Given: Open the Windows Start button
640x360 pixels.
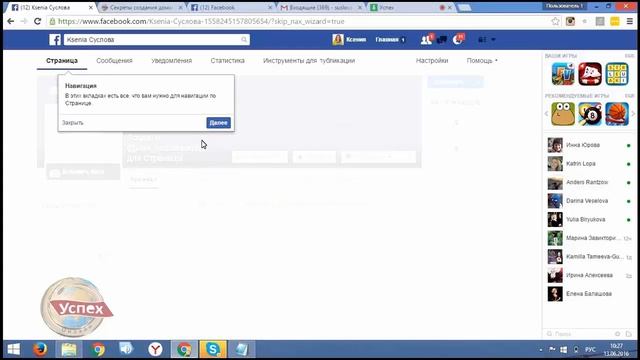Looking at the screenshot, I should 13,349.
